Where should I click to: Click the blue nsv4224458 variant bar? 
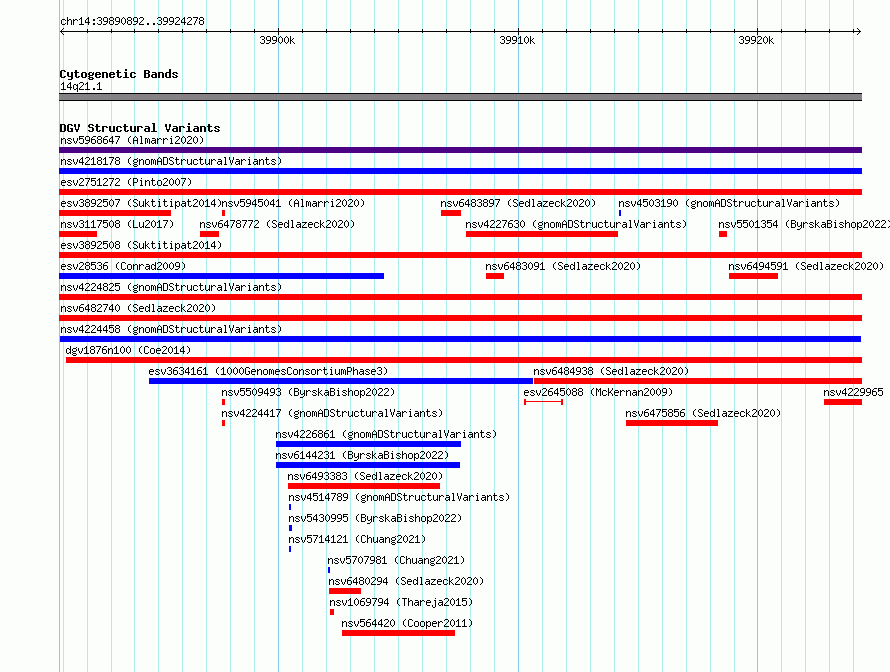click(460, 339)
